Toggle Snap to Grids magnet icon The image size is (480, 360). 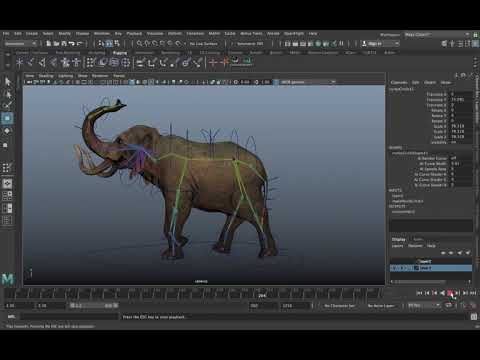(140, 43)
